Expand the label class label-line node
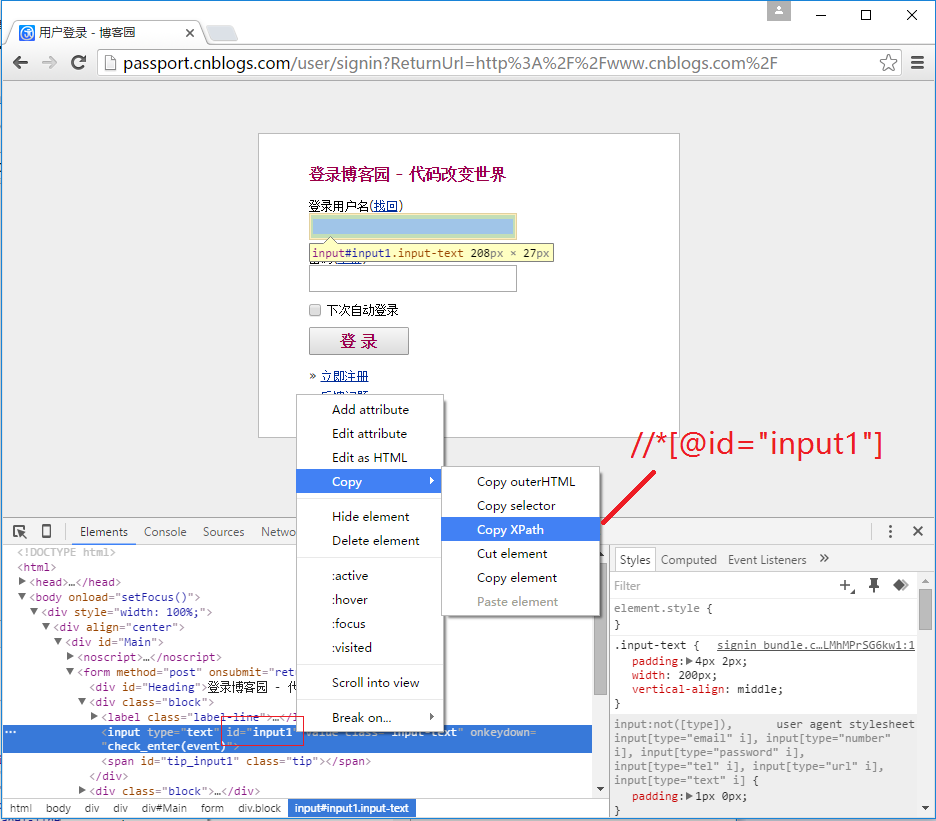936x821 pixels. pyautogui.click(x=94, y=716)
